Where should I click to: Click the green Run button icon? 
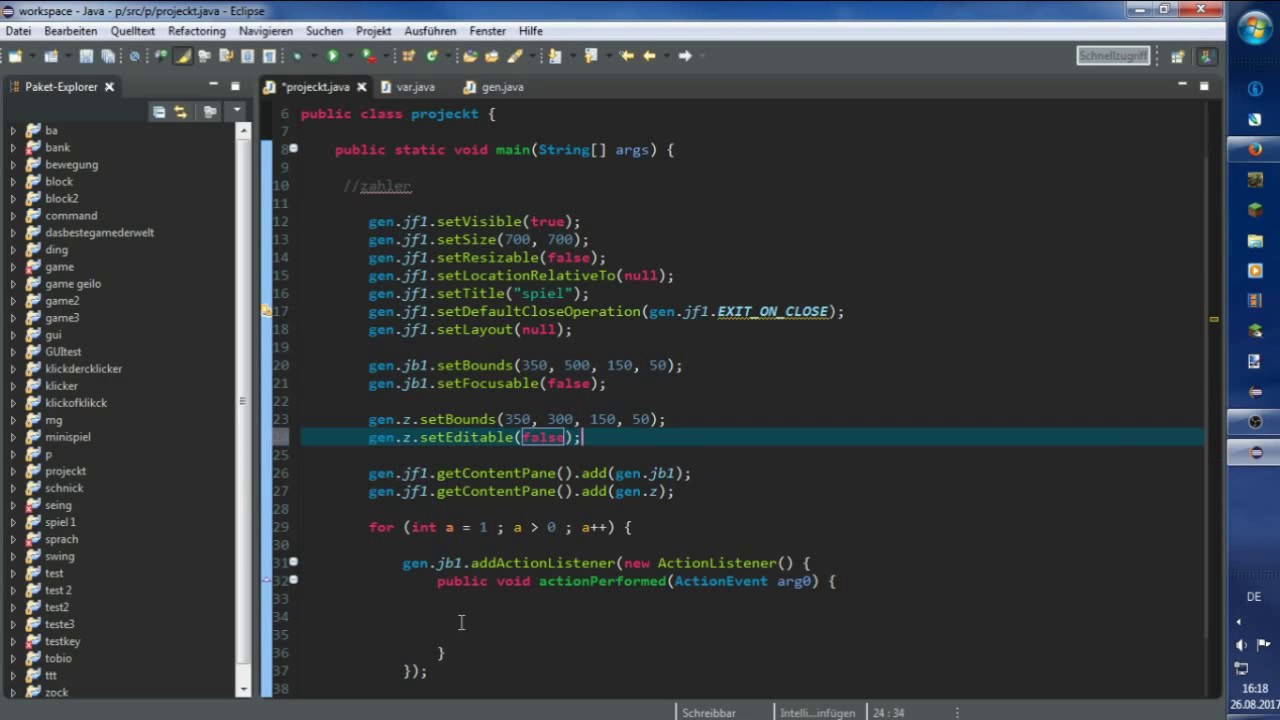point(332,56)
